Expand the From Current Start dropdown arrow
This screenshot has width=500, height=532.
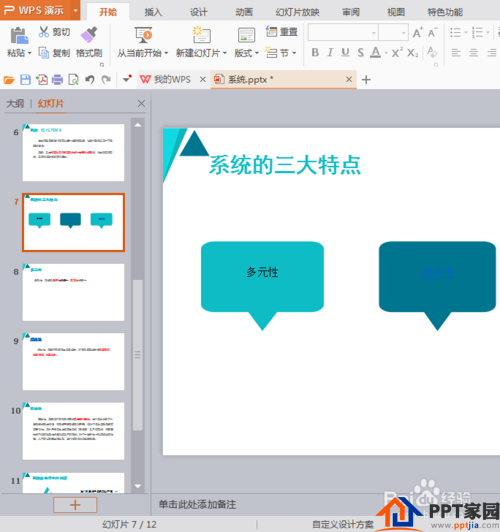166,53
